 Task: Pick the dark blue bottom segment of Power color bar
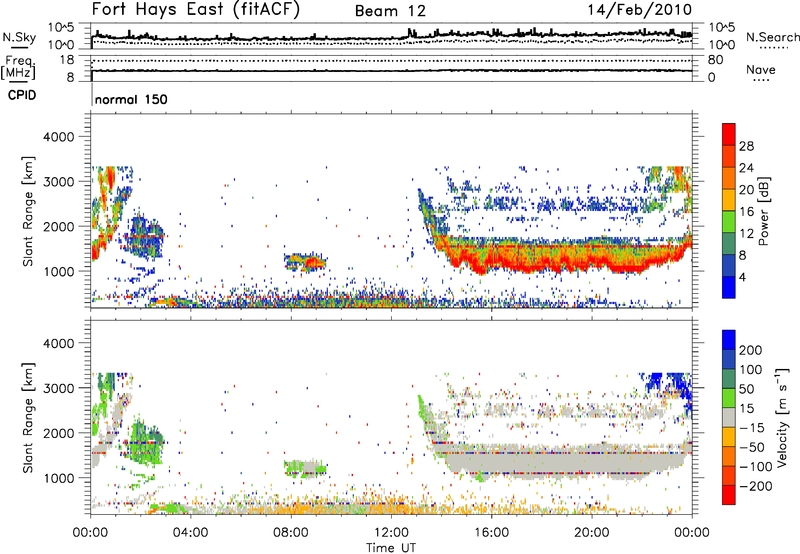[x=729, y=287]
